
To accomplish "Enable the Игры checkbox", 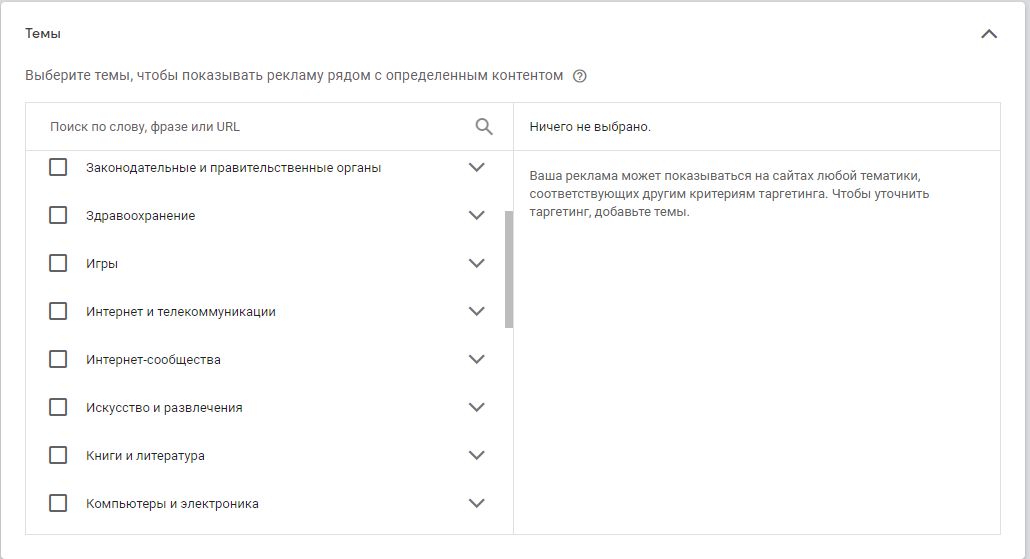I will pyautogui.click(x=58, y=263).
